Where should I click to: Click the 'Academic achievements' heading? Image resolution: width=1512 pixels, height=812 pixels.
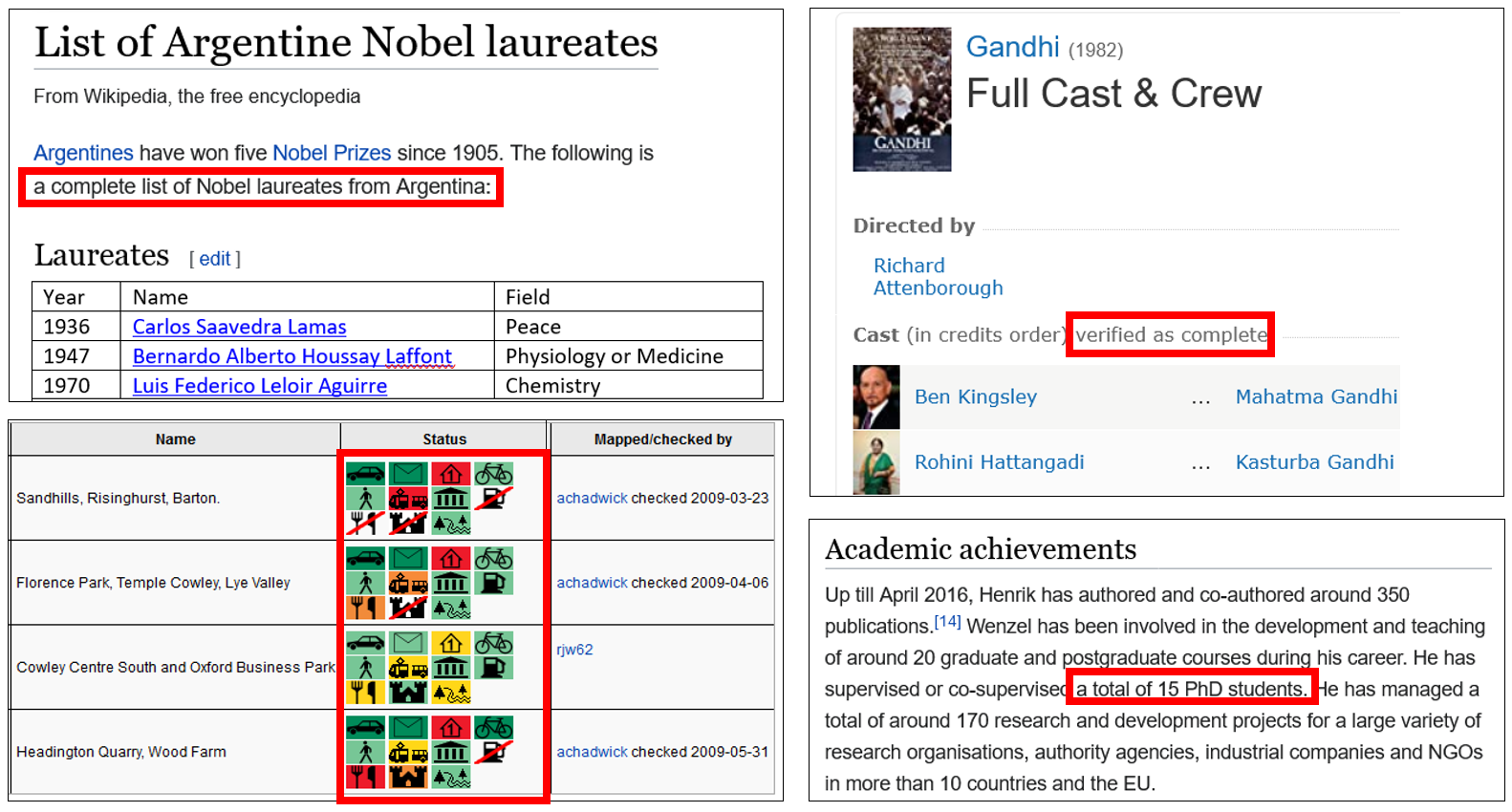(981, 549)
